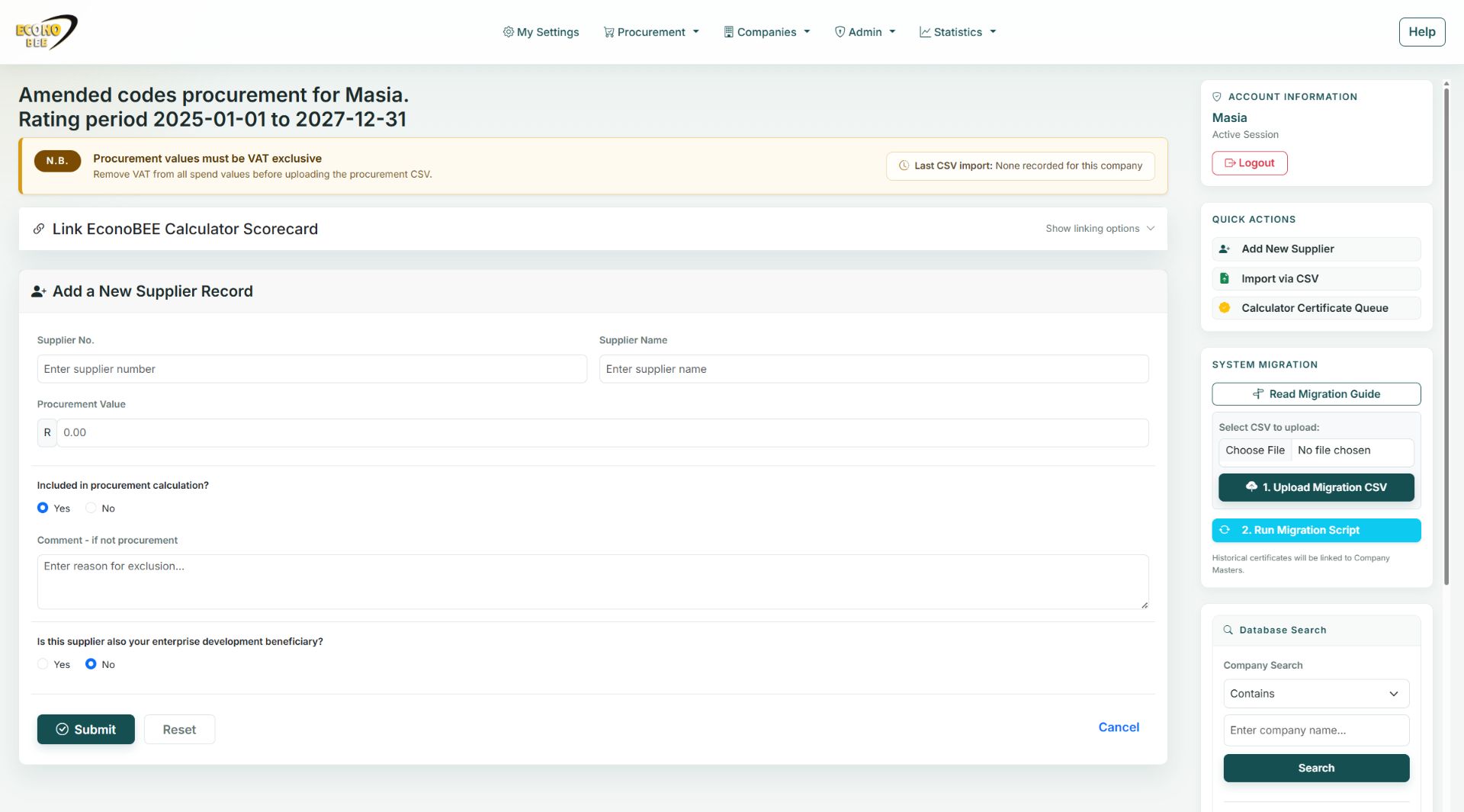Click the Help button

click(1421, 32)
